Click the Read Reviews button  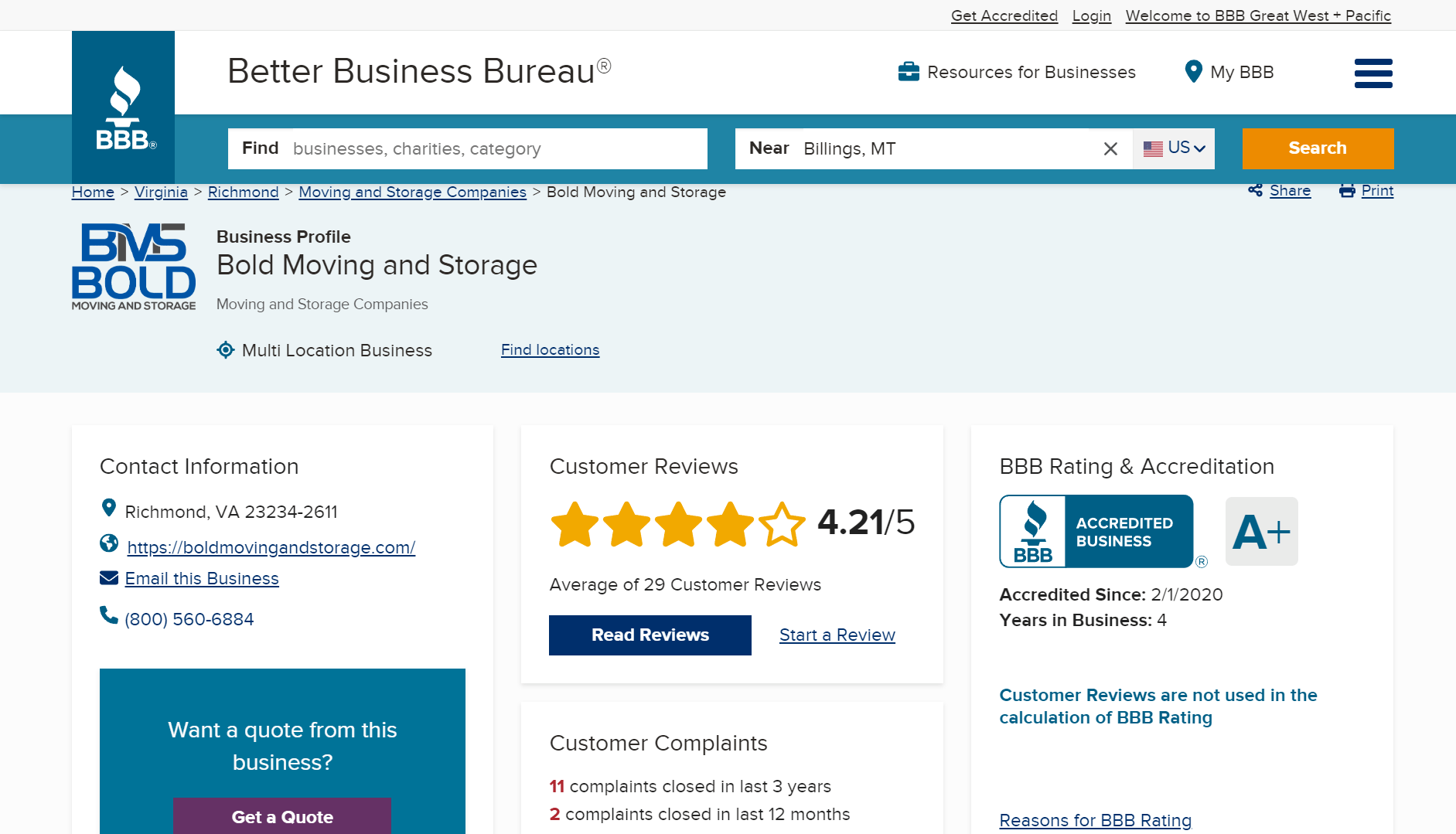(x=650, y=635)
